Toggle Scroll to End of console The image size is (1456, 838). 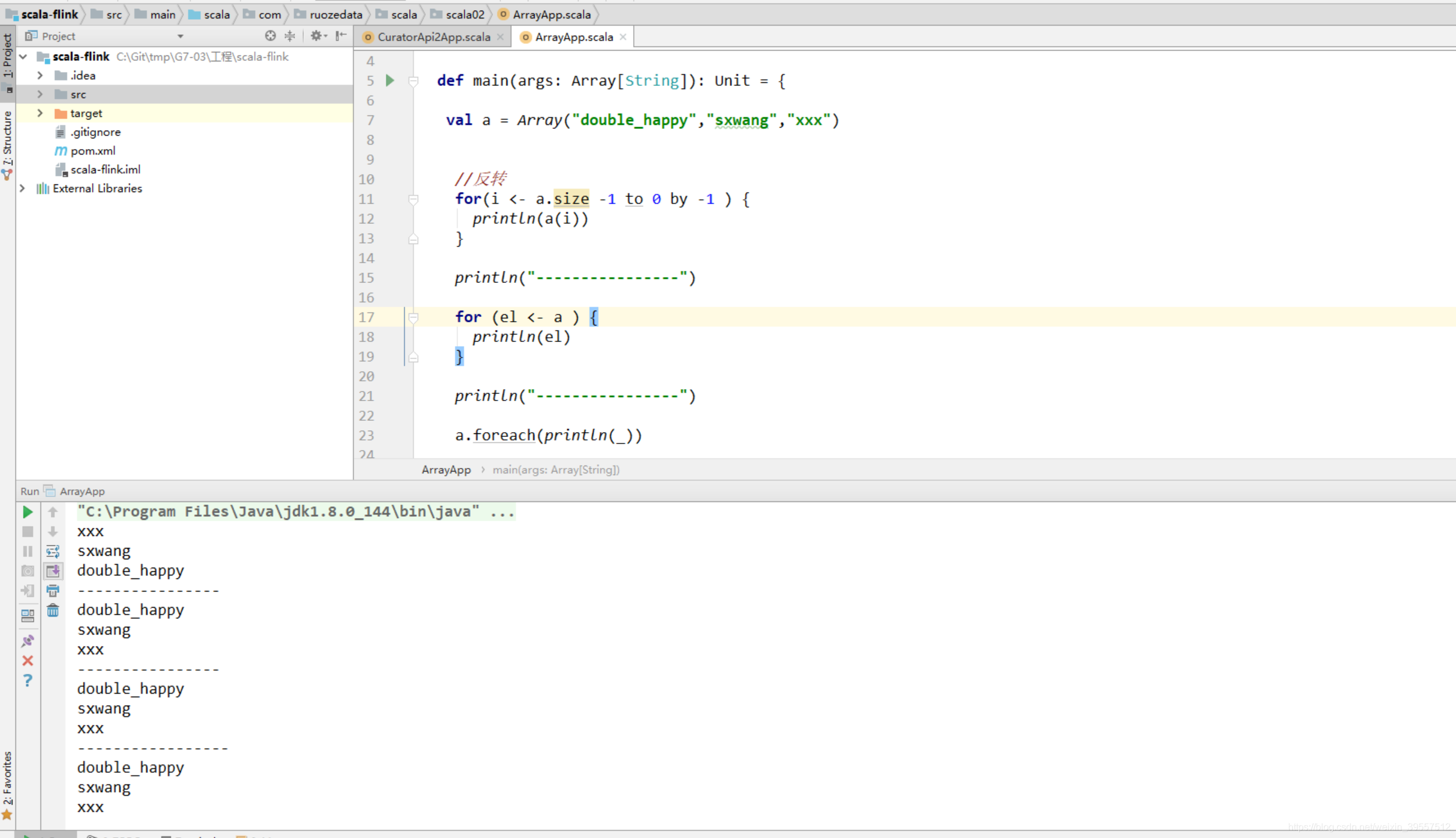click(x=53, y=571)
